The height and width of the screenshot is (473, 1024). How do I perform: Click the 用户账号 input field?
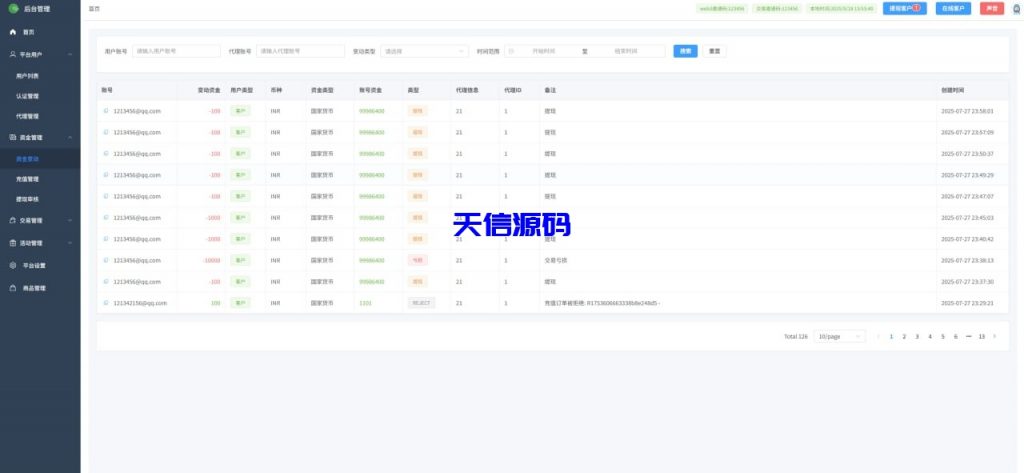click(176, 51)
